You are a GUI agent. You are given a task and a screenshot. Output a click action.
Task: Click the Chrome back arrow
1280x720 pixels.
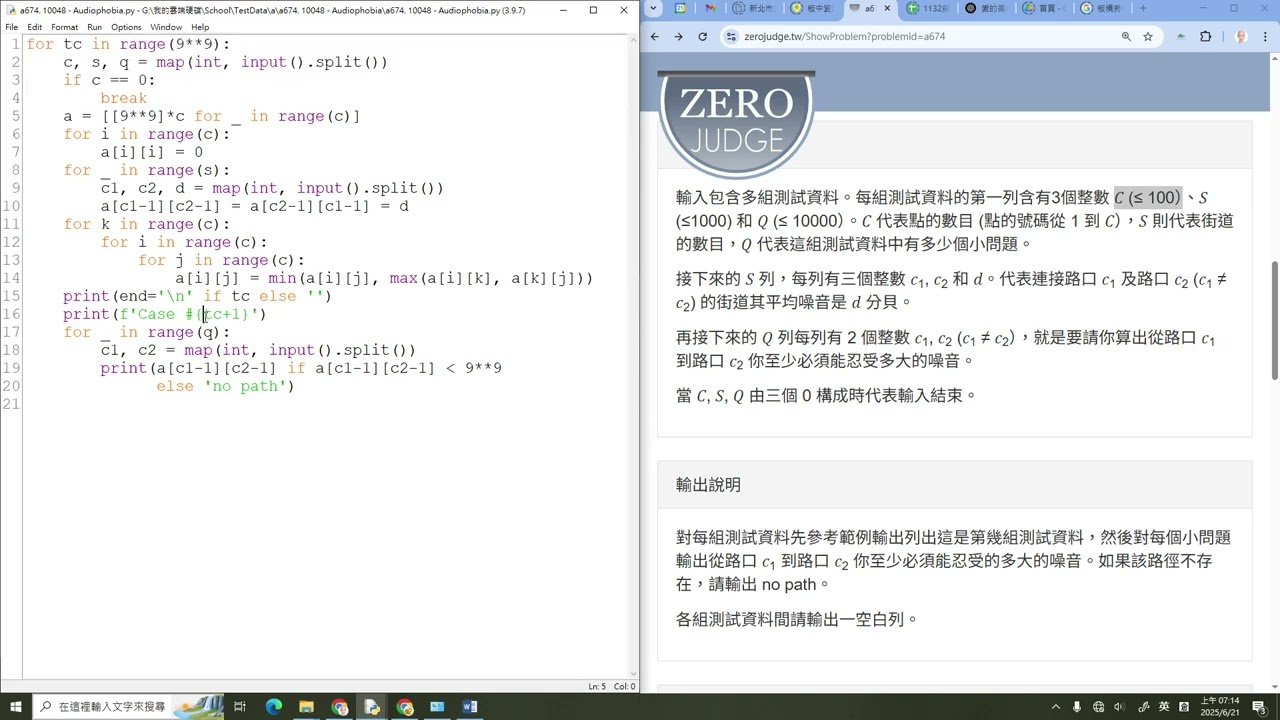[654, 36]
